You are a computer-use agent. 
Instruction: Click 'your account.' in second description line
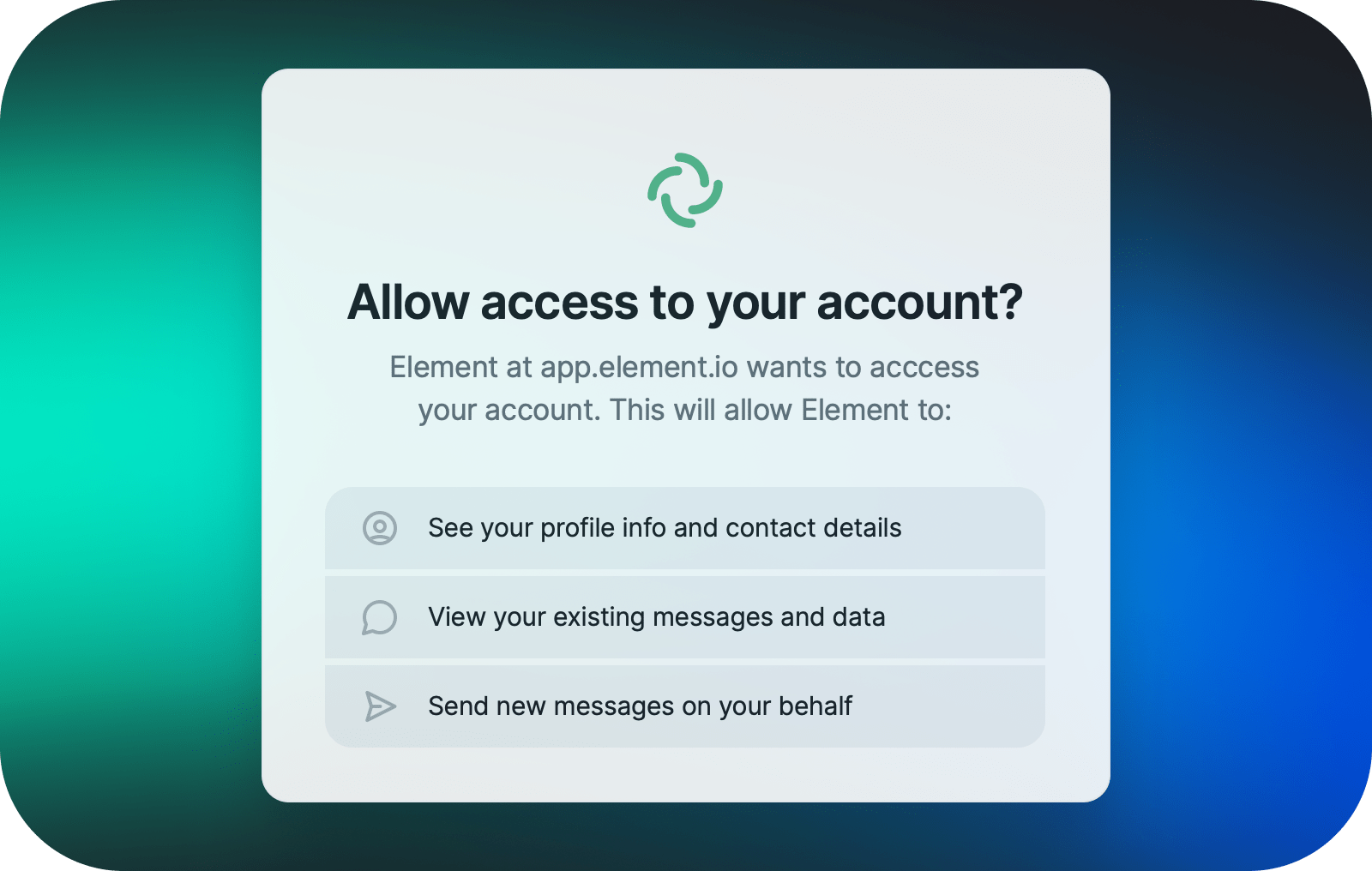(509, 411)
